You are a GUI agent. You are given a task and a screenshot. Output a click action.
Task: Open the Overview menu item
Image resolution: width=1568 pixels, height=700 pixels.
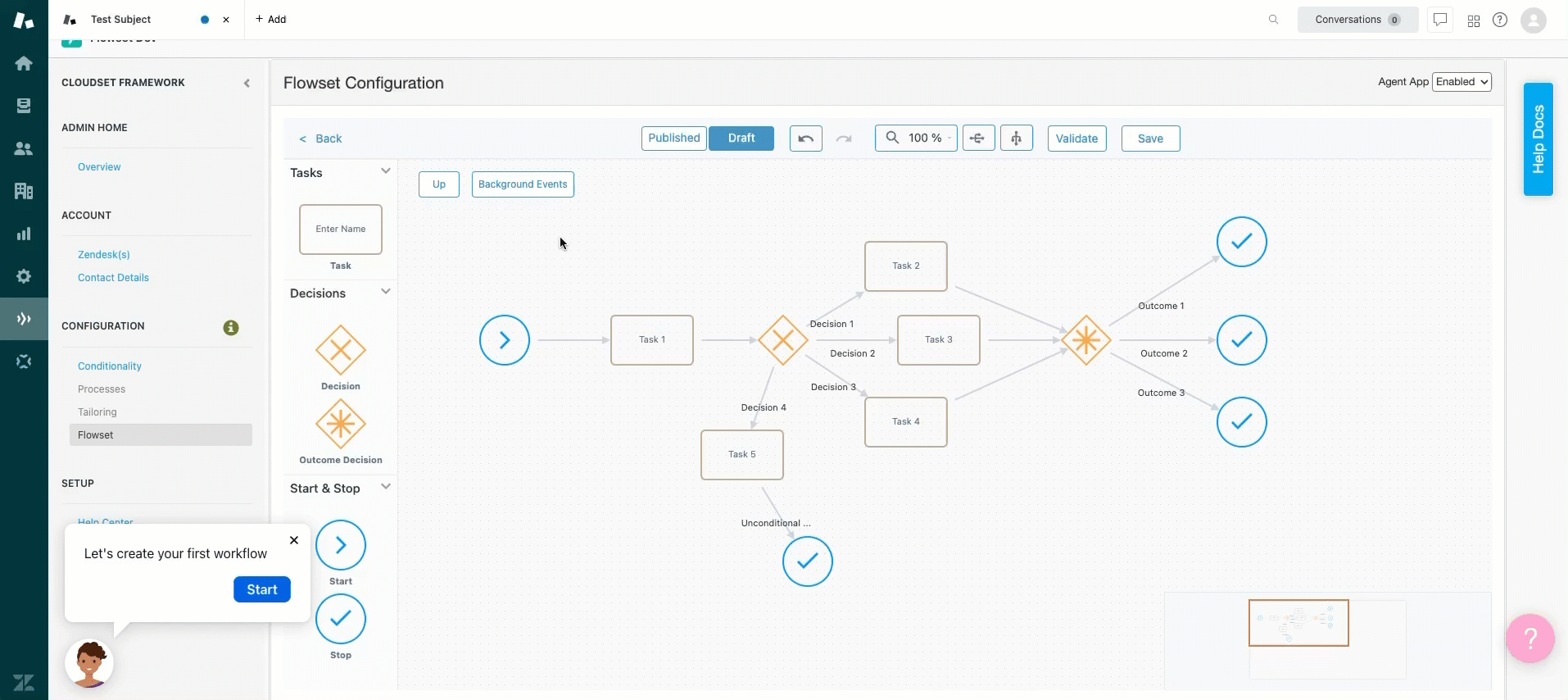(99, 167)
